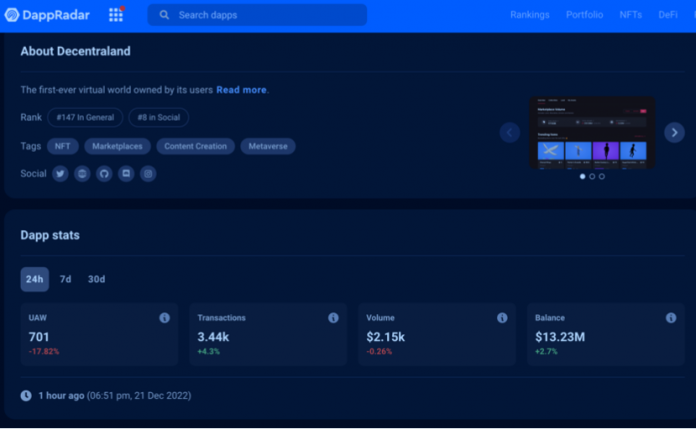Viewport: 696px width, 429px height.
Task: Open the Instagram social icon
Action: coord(148,174)
